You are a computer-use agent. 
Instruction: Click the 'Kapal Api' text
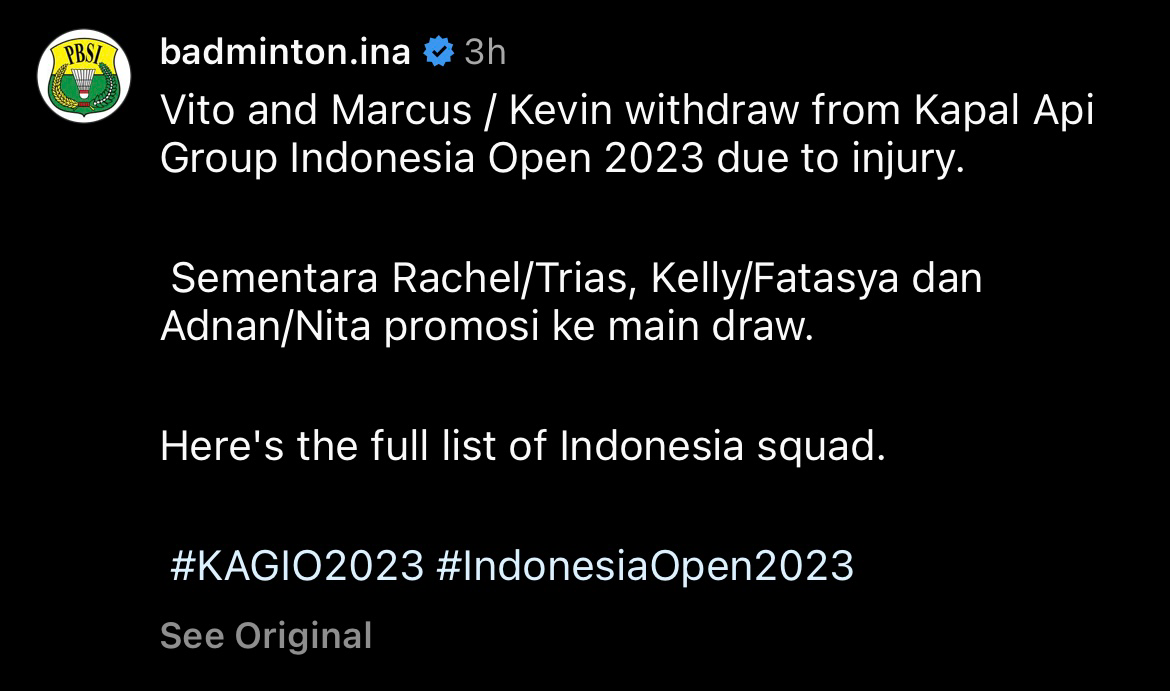[x=1004, y=111]
